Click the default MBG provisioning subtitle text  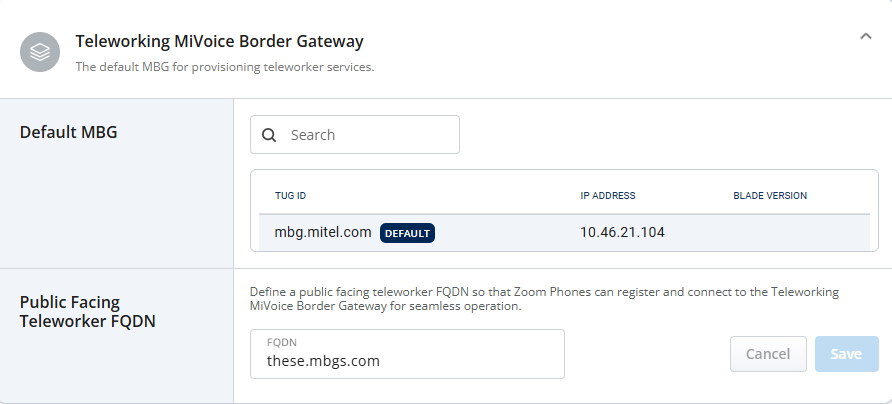click(225, 67)
